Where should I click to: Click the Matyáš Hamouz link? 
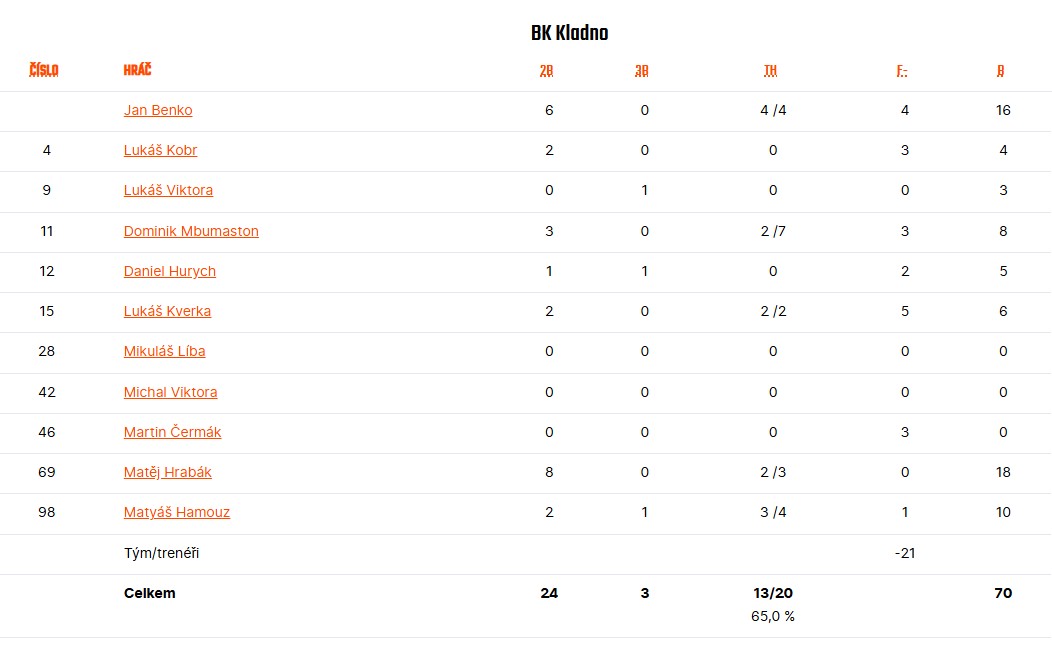[x=177, y=512]
